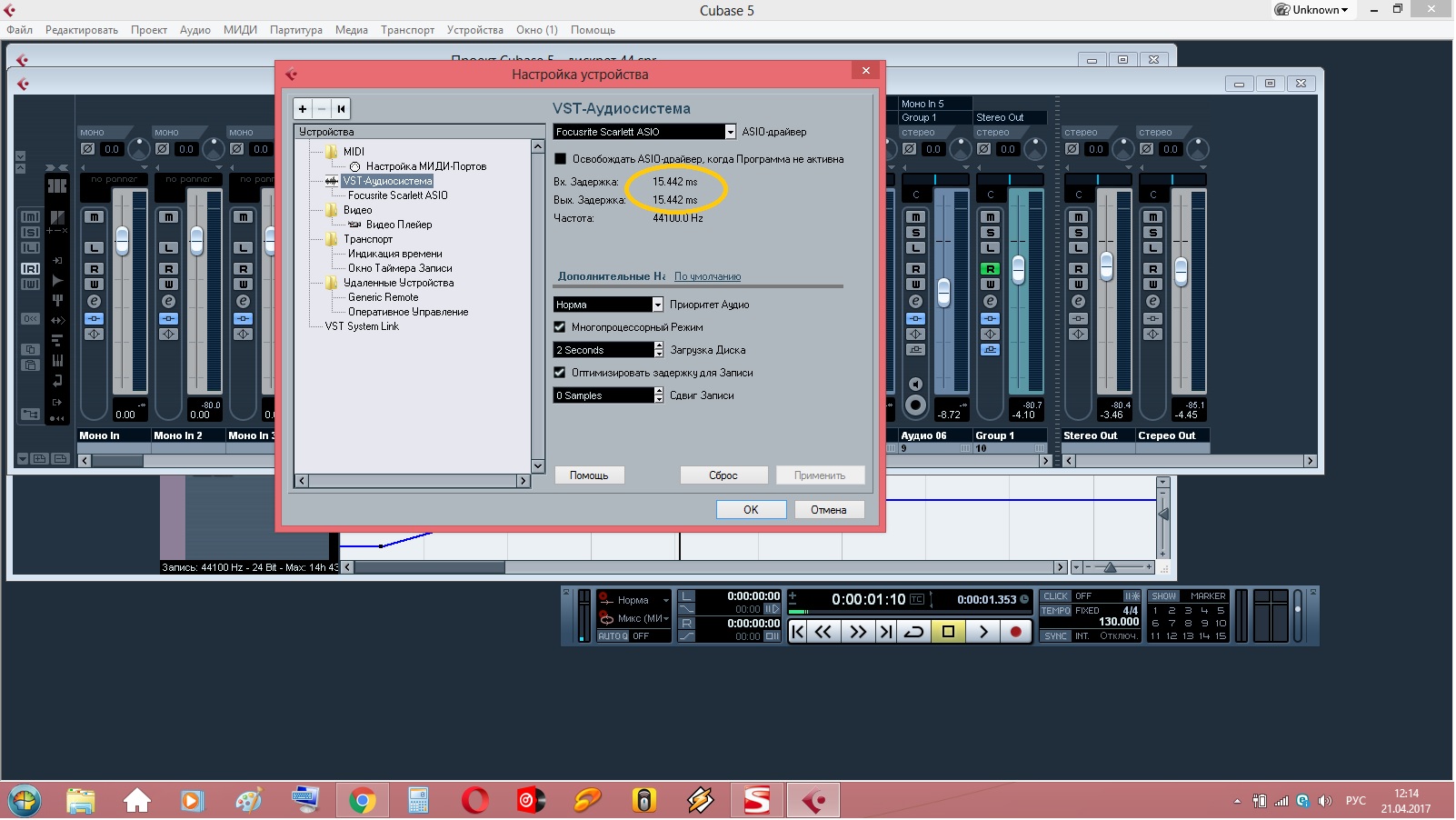Toggle release ASIO driver when inactive checkbox
Image resolution: width=1456 pixels, height=820 pixels.
click(560, 159)
